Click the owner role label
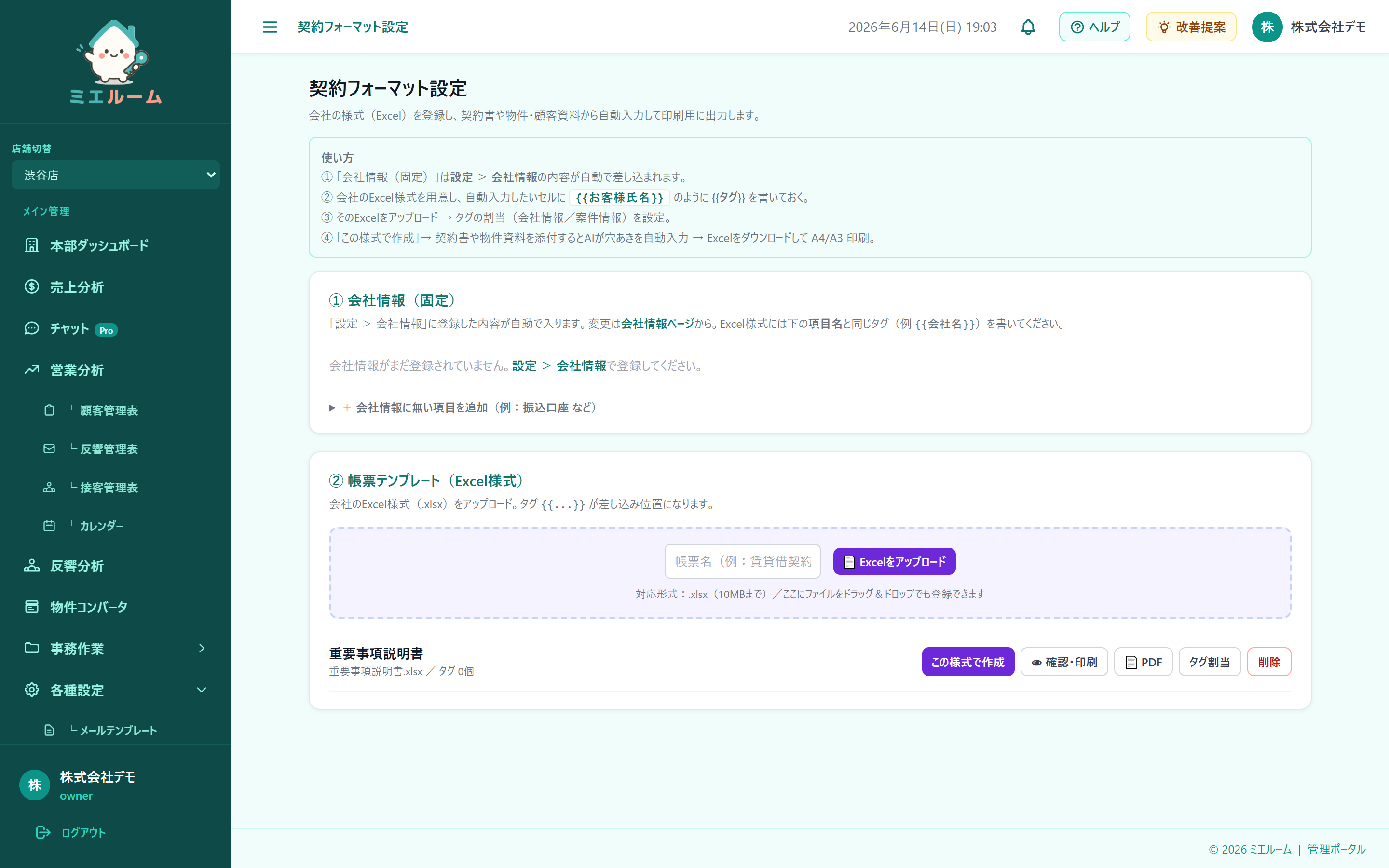 pyautogui.click(x=76, y=796)
